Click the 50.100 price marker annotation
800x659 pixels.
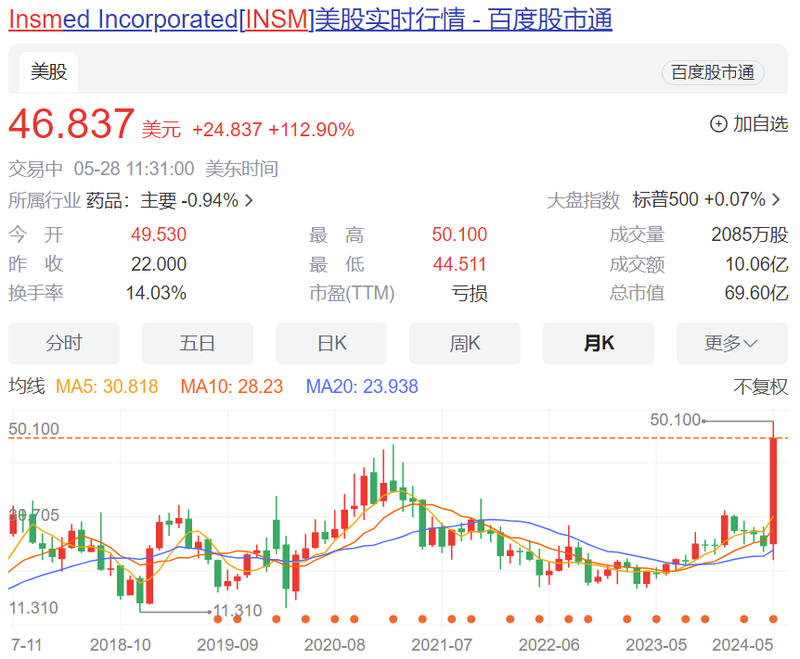coord(676,420)
